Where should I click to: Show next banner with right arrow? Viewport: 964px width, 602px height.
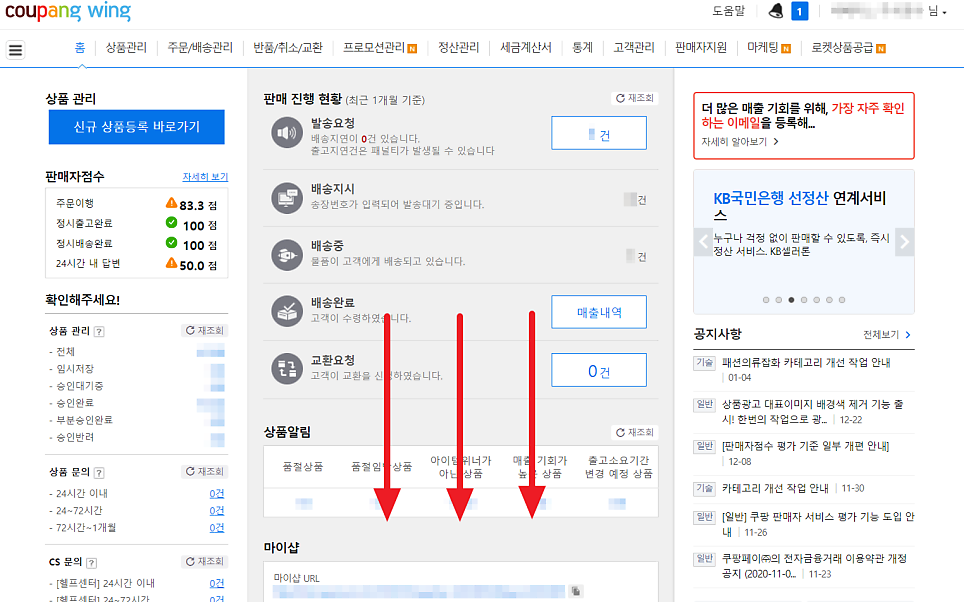pyautogui.click(x=904, y=241)
